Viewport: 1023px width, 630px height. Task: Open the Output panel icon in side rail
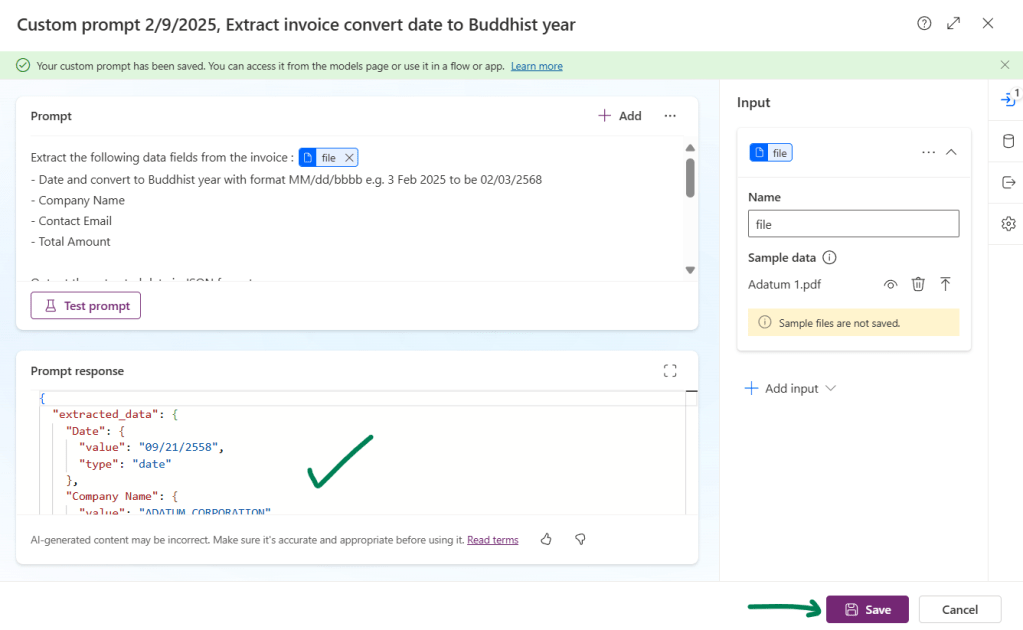click(1008, 182)
